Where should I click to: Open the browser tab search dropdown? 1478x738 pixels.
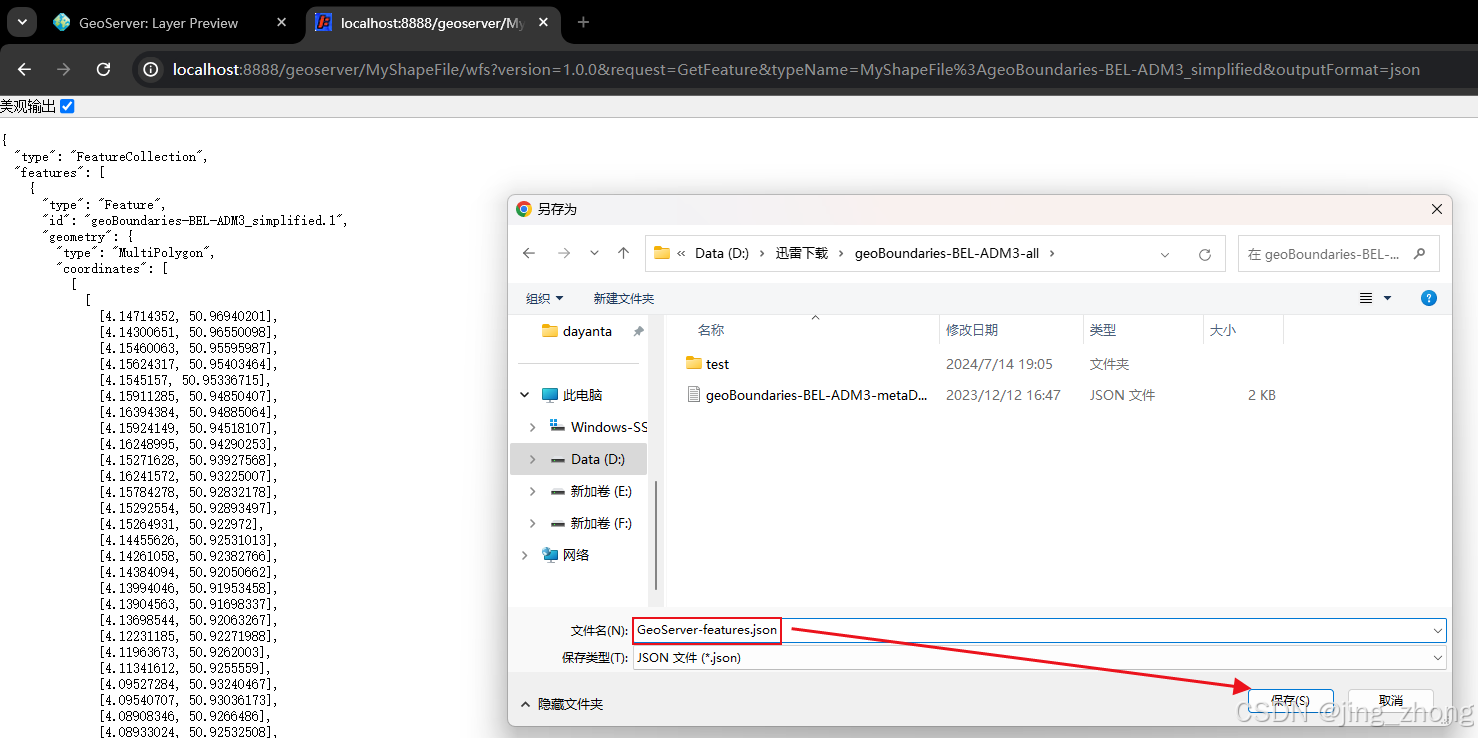21,22
